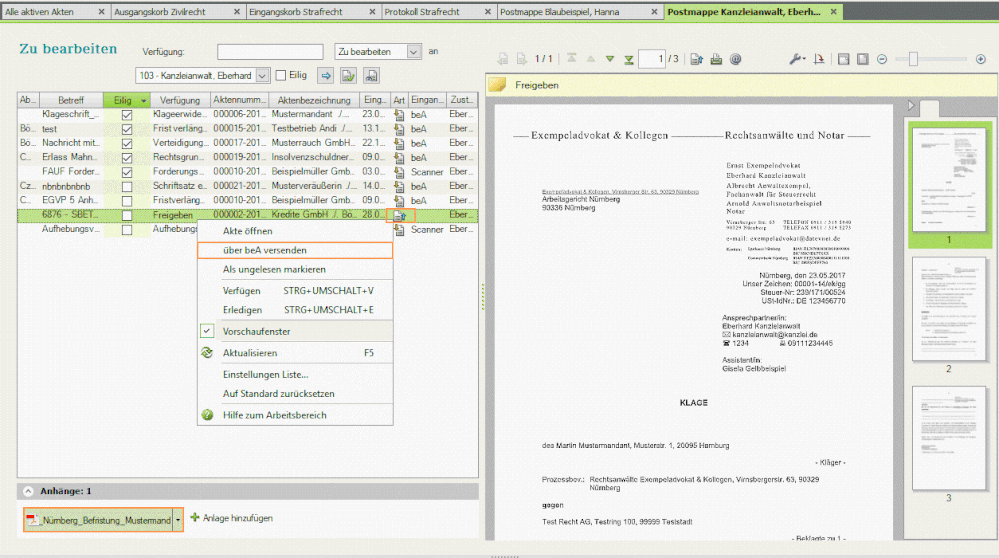Uncheck Eilig for the Klageschrift row
Image resolution: width=999 pixels, height=558 pixels.
[x=126, y=116]
